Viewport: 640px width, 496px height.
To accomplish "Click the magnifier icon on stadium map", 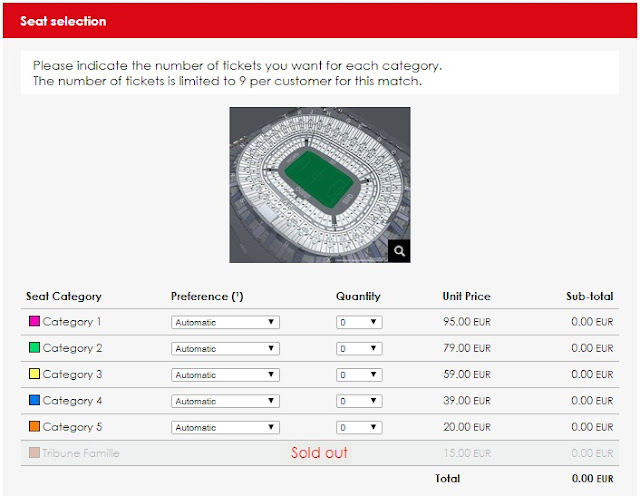I will 399,251.
